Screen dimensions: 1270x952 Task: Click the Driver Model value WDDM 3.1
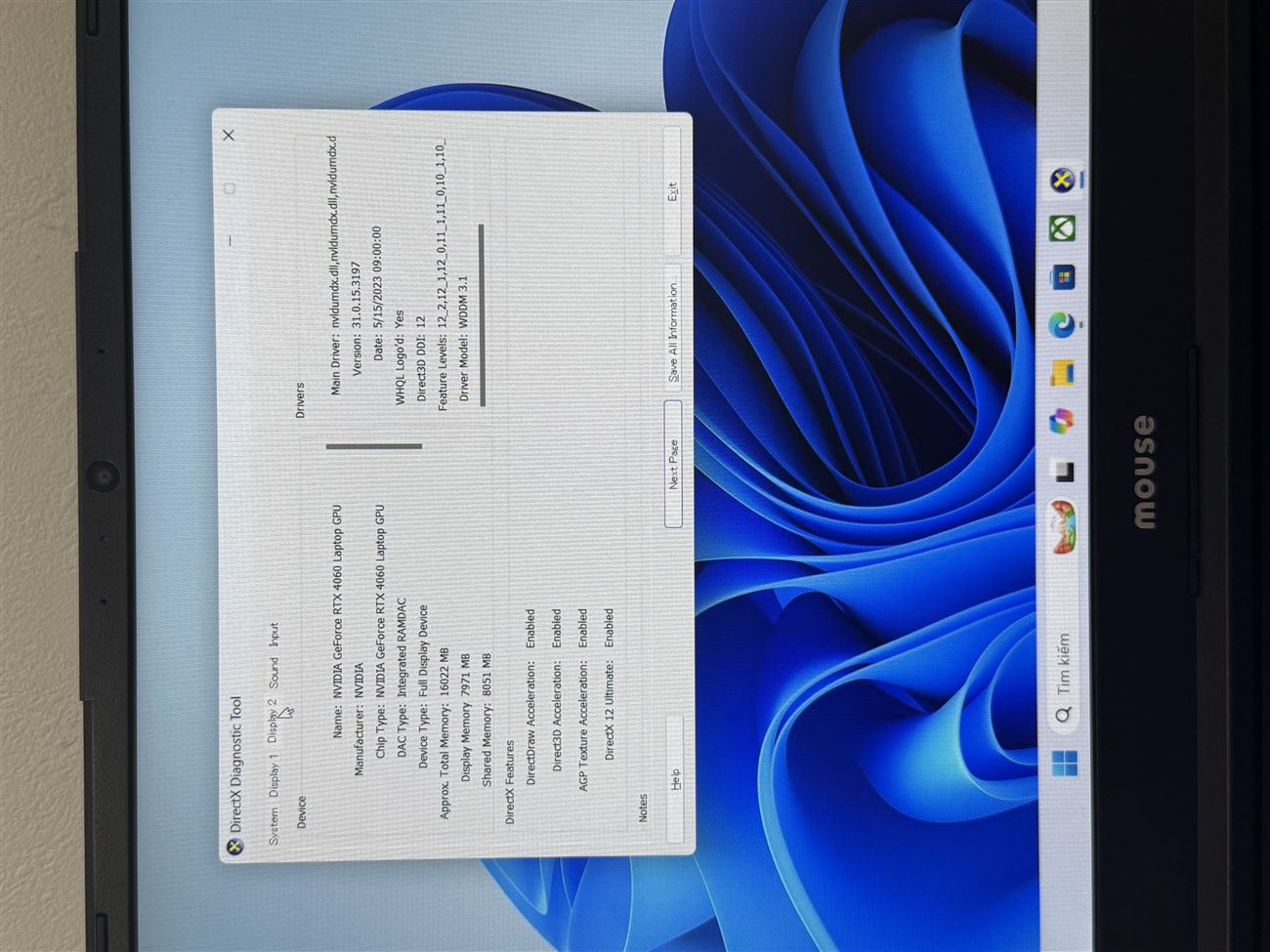(464, 303)
